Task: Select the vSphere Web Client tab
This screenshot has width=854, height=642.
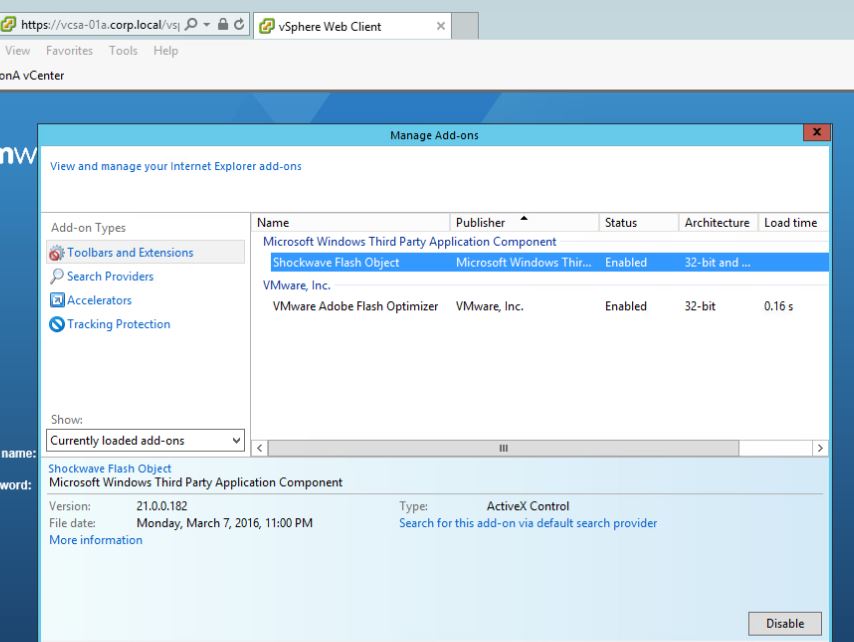Action: coord(352,26)
